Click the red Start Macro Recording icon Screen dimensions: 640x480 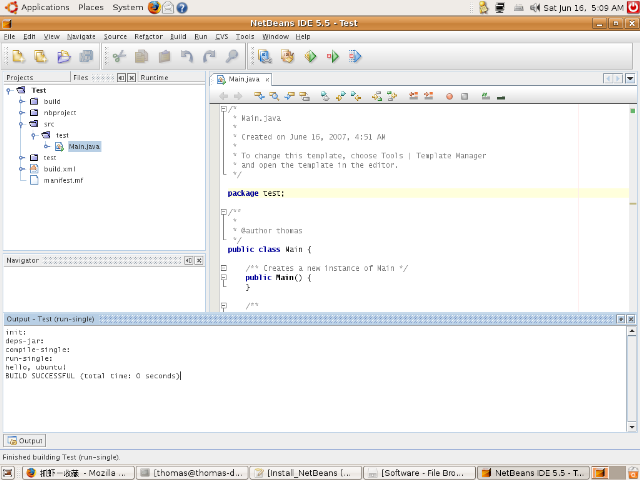449,96
